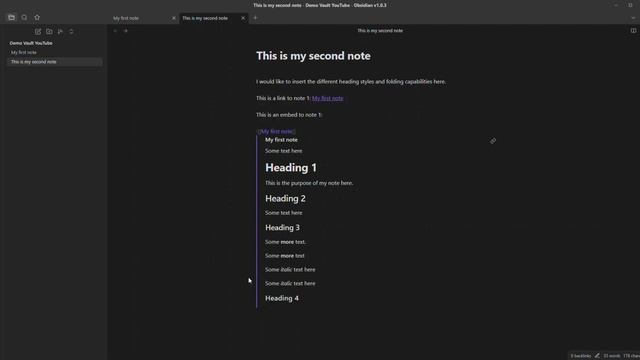Viewport: 640px width, 360px height.
Task: Click the 'Demo Vault YouTube' vault name
Action: pyautogui.click(x=31, y=43)
